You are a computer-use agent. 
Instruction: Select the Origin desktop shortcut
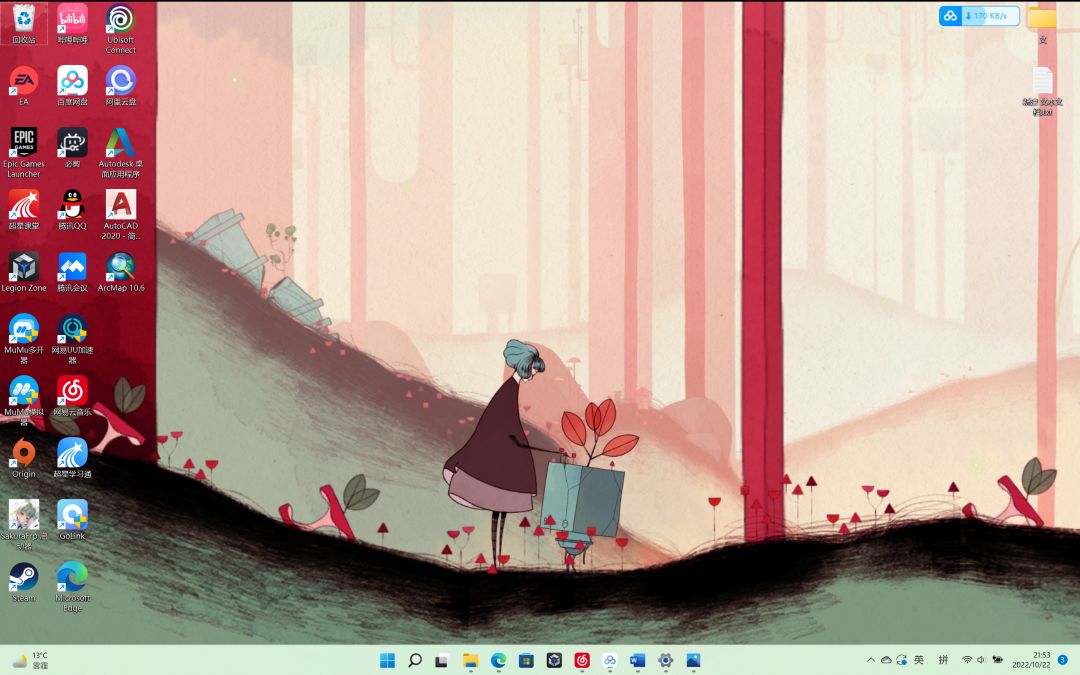(x=24, y=457)
